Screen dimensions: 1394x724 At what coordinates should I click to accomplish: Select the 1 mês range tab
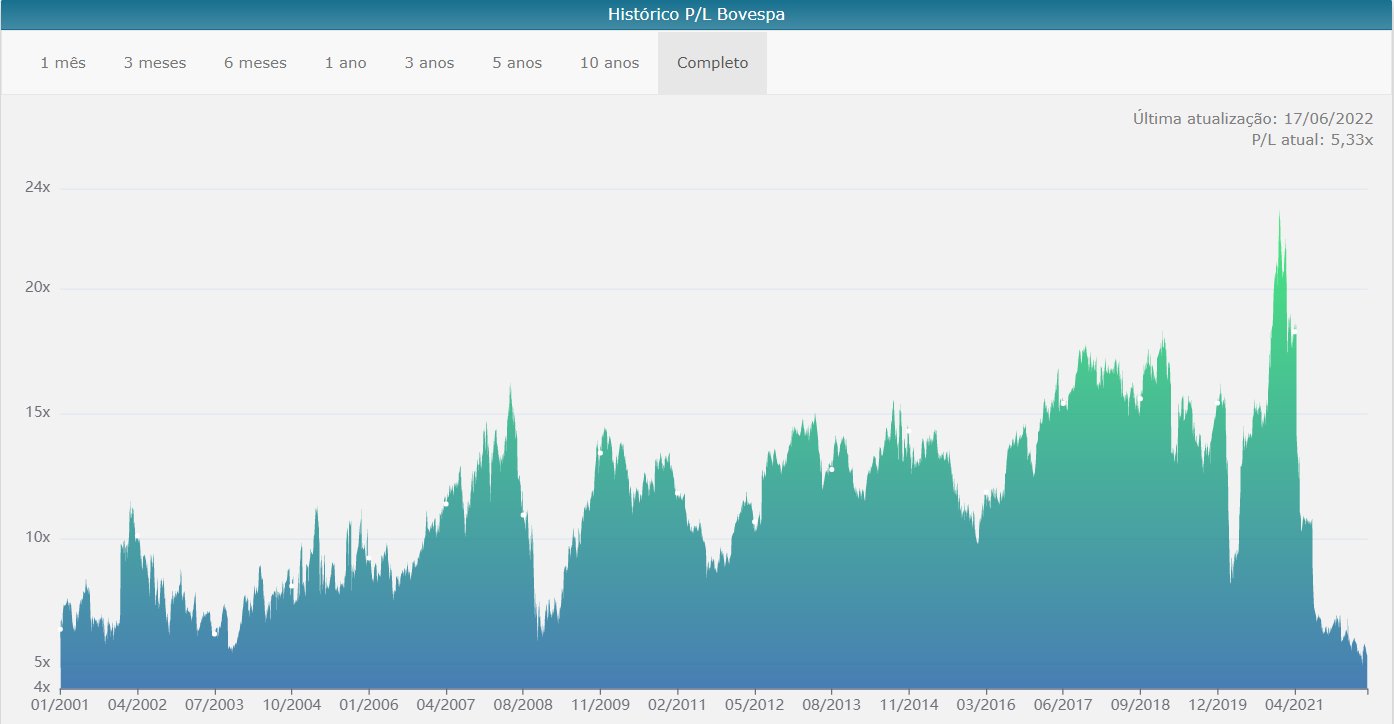coord(63,63)
